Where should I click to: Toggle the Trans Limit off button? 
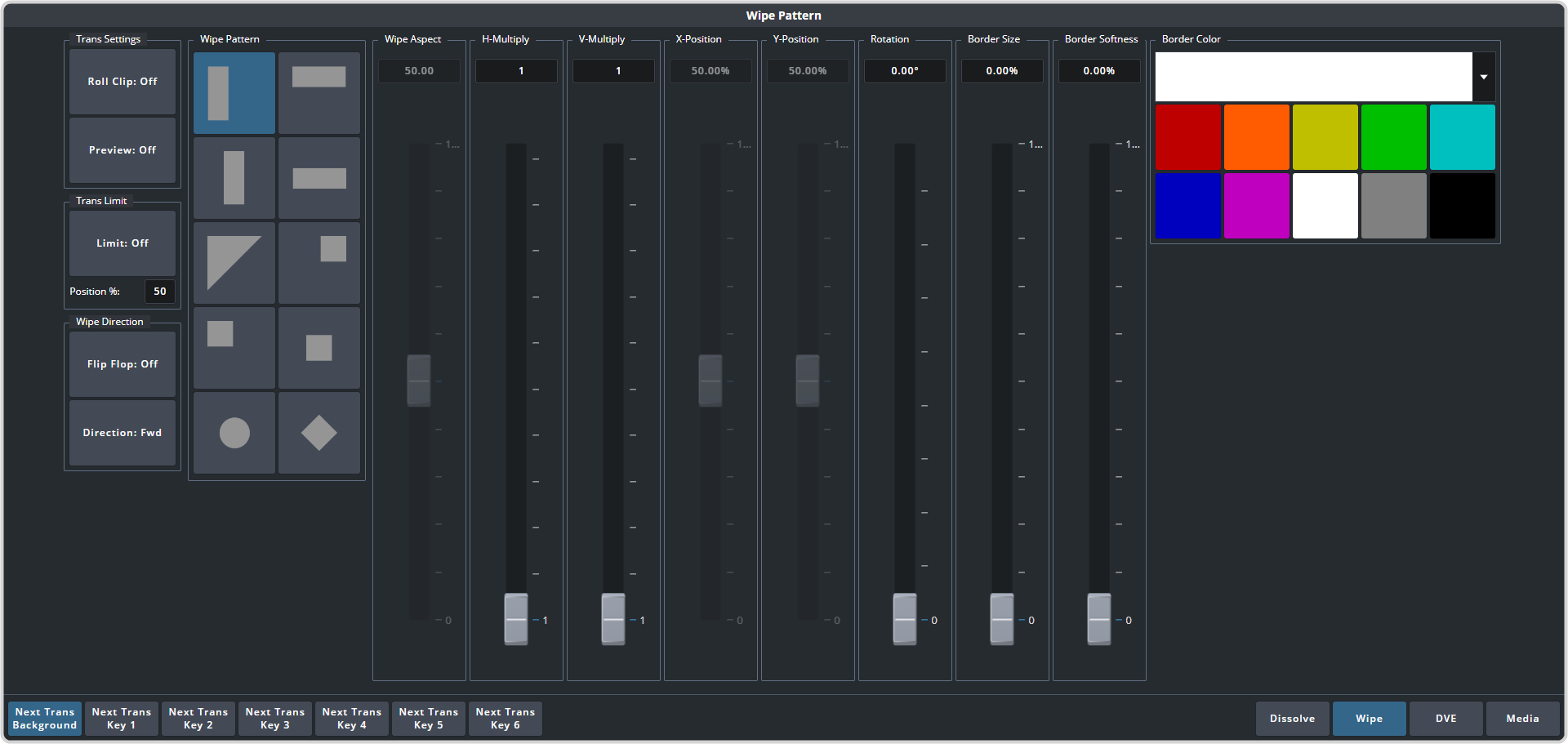coord(122,243)
